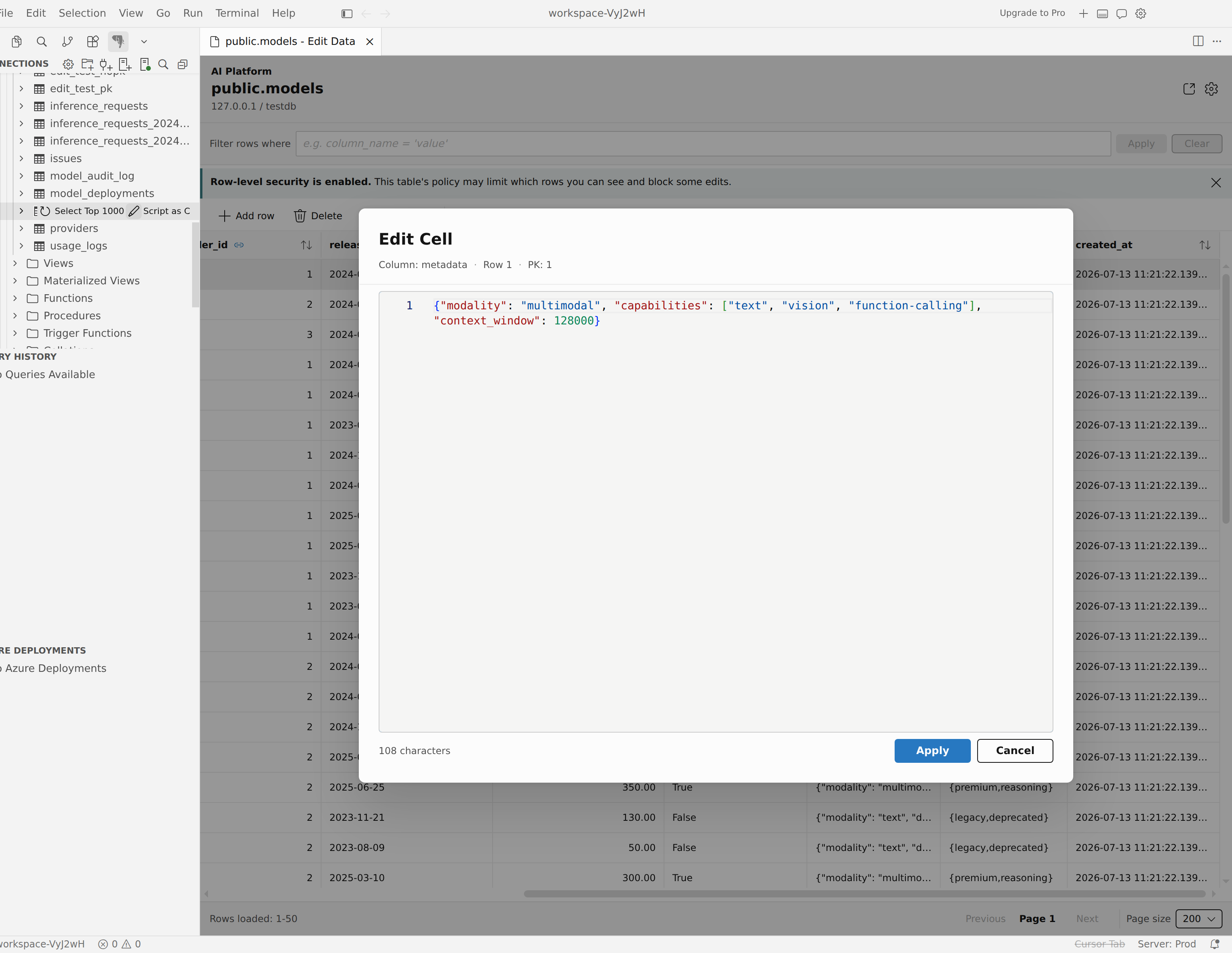Viewport: 1232px width, 953px height.
Task: Click the 2025-06-25 release date cell
Action: click(x=406, y=787)
